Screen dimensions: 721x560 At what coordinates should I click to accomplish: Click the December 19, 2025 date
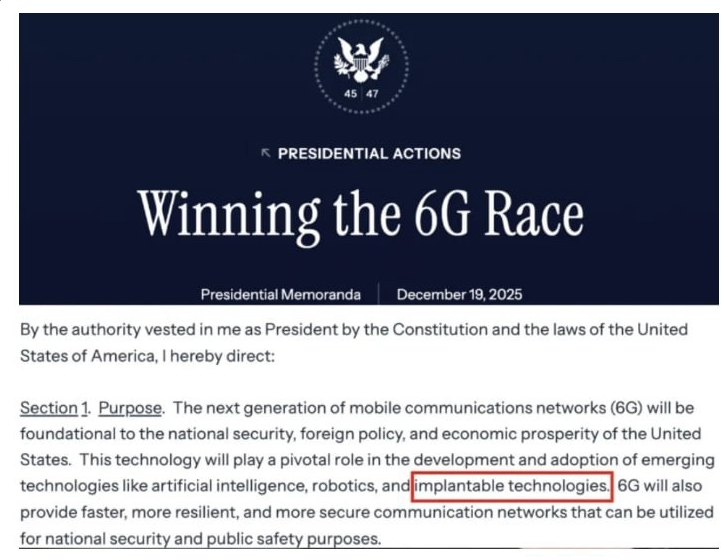[x=459, y=294]
